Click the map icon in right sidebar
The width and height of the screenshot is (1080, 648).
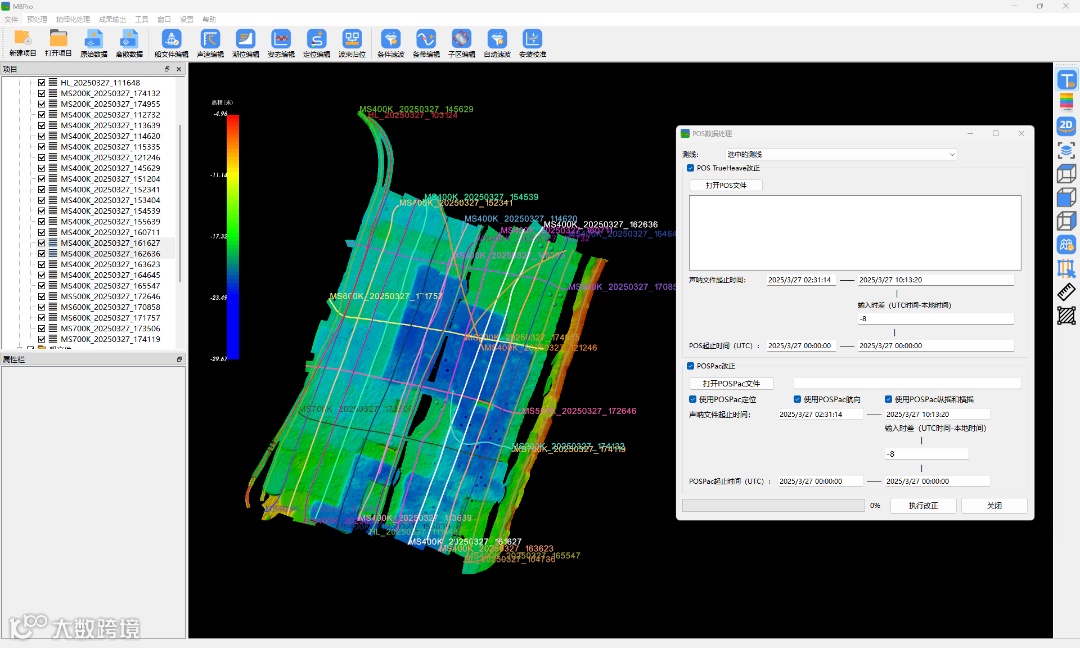pos(1066,244)
